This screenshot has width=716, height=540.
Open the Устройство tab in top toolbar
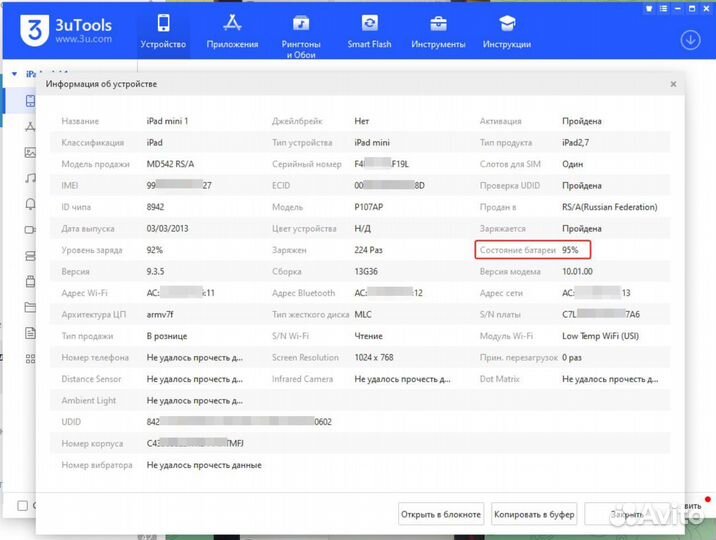pos(163,31)
